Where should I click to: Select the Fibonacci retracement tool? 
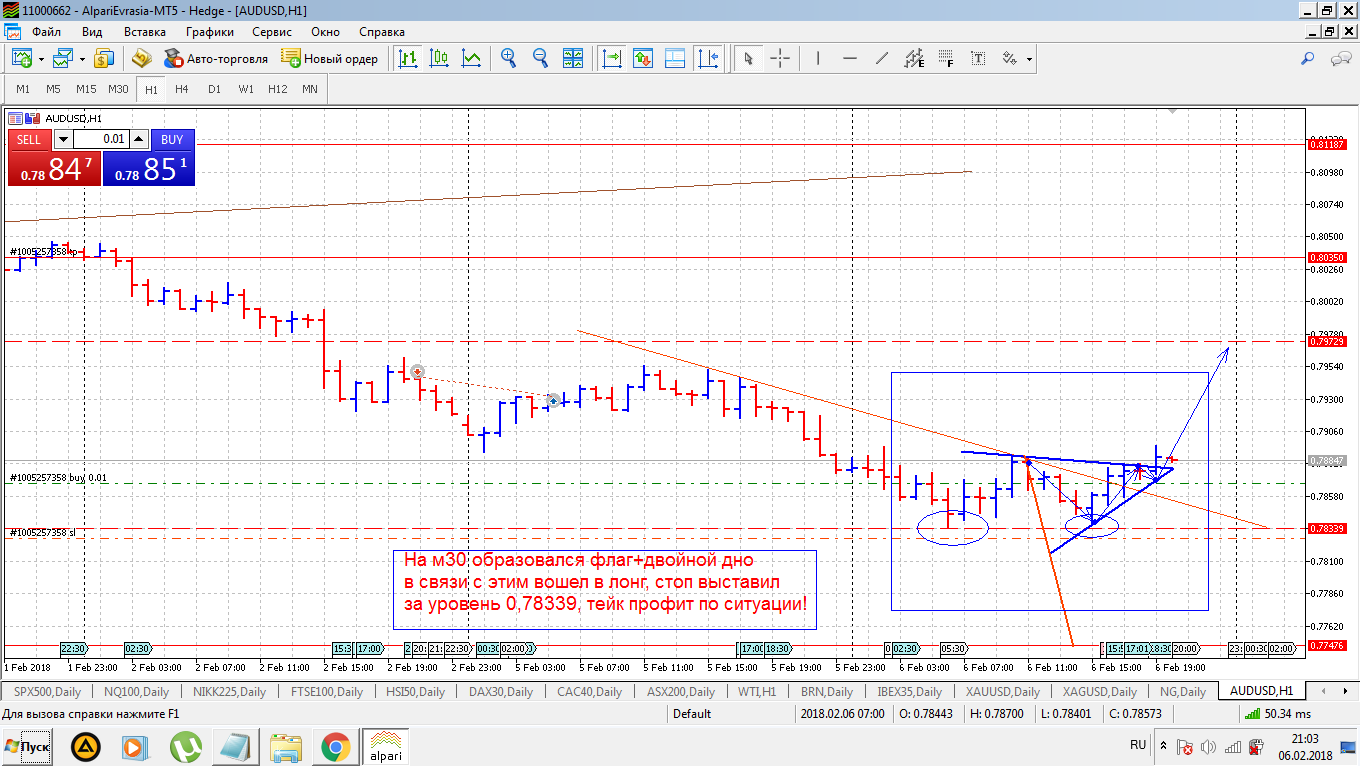[x=945, y=58]
